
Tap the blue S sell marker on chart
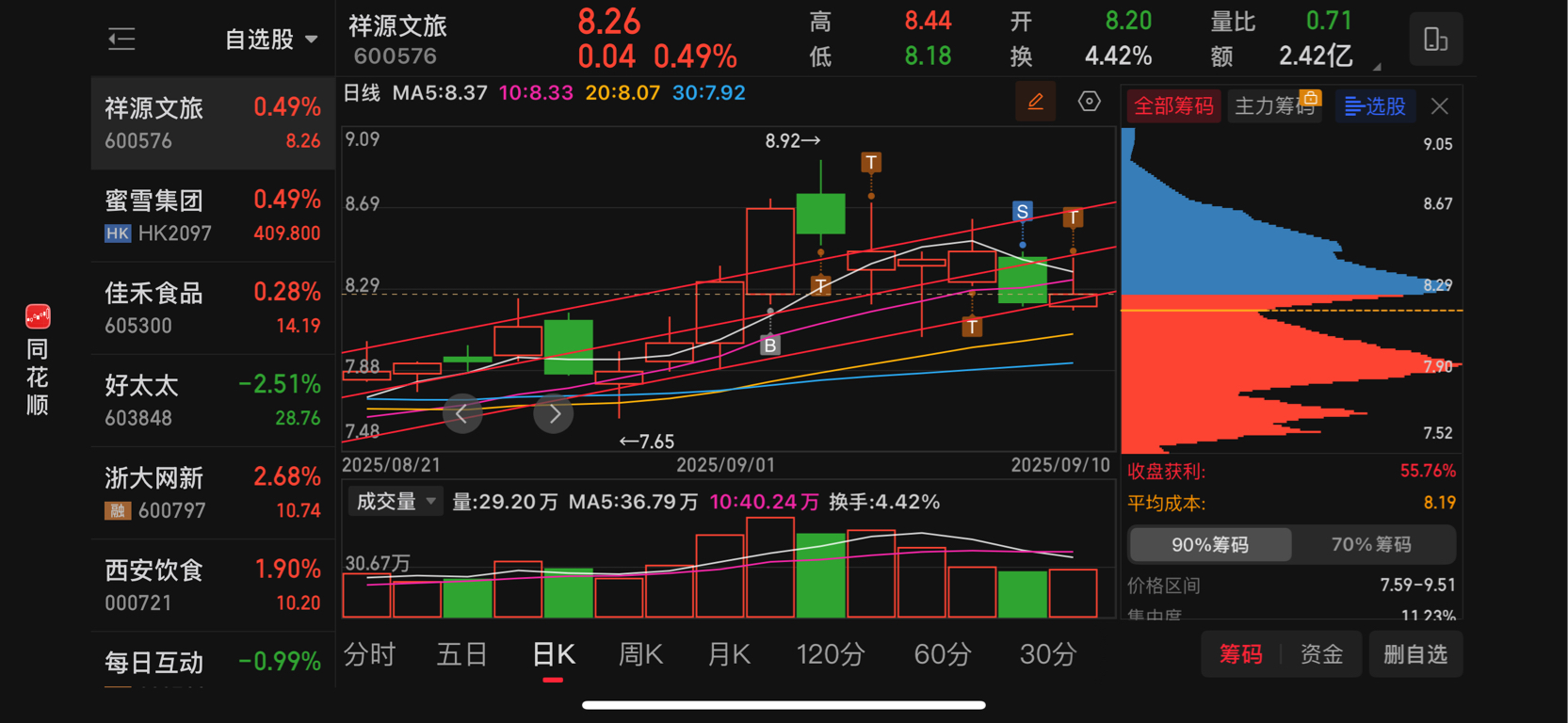pos(1023,211)
